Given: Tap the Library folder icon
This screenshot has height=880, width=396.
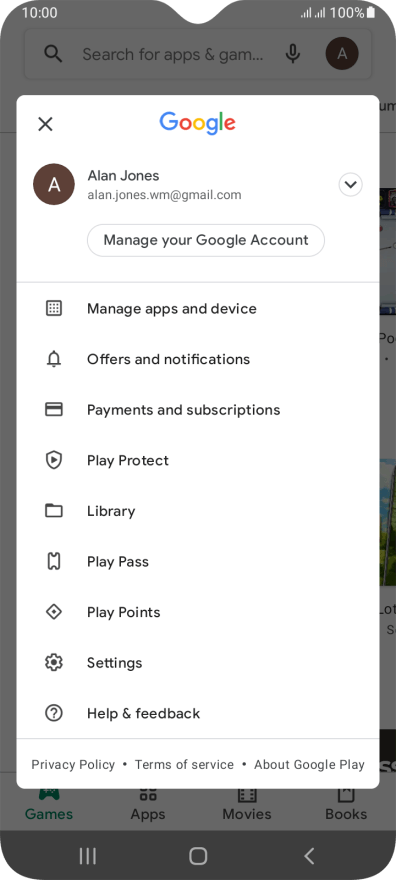Looking at the screenshot, I should click(54, 511).
